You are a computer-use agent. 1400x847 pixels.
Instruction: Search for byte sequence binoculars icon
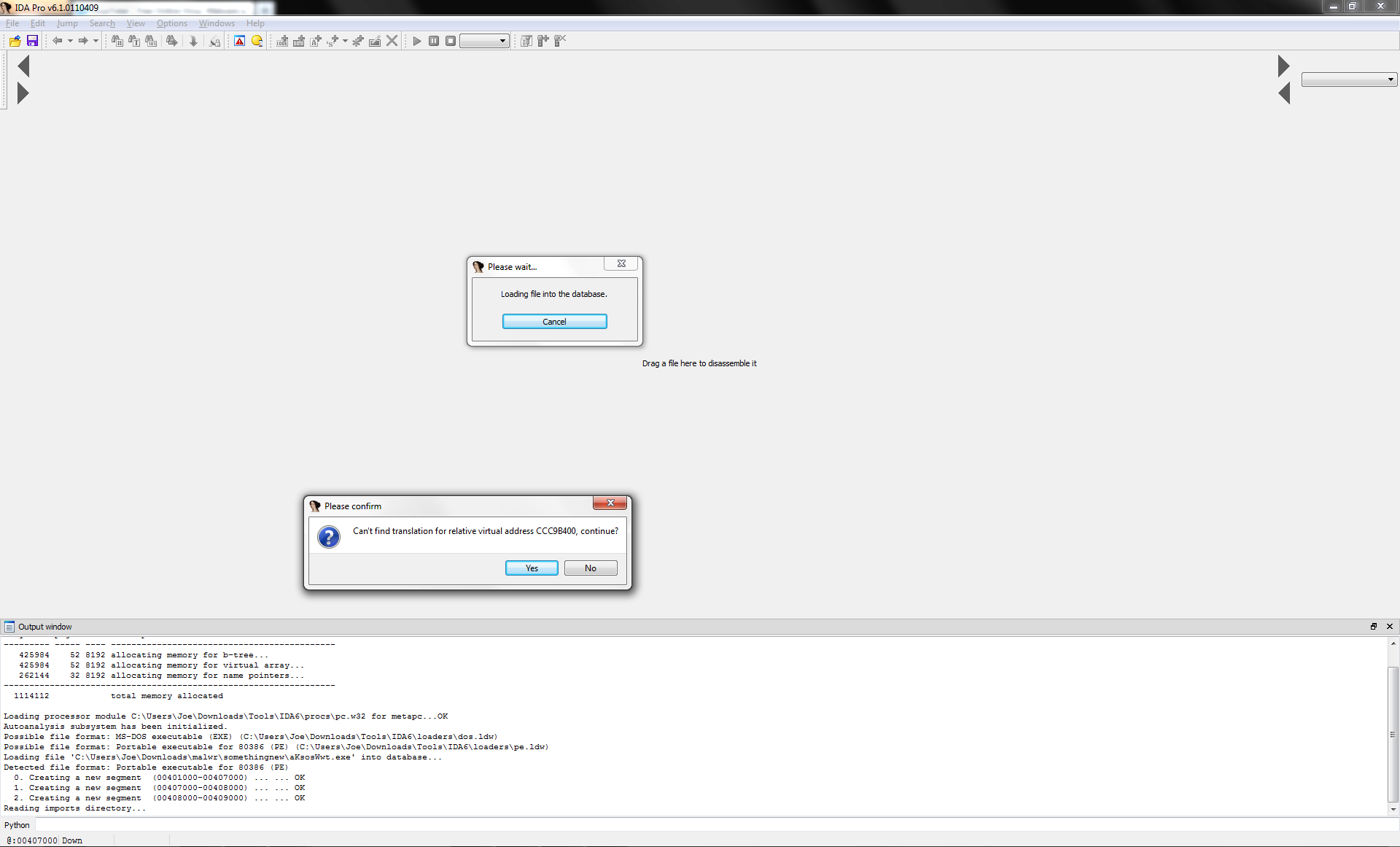(x=151, y=41)
